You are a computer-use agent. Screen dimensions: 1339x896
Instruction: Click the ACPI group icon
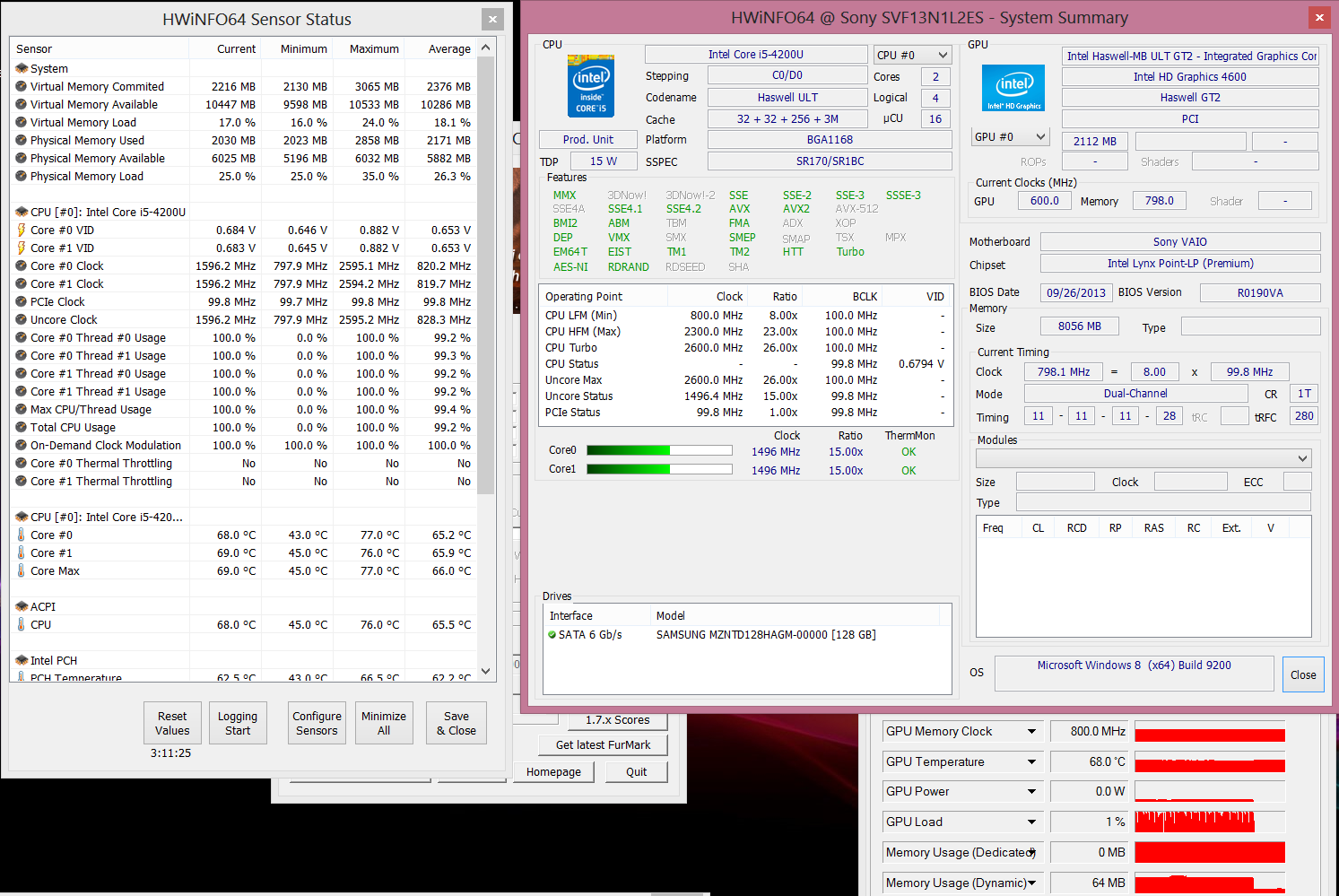tap(22, 607)
